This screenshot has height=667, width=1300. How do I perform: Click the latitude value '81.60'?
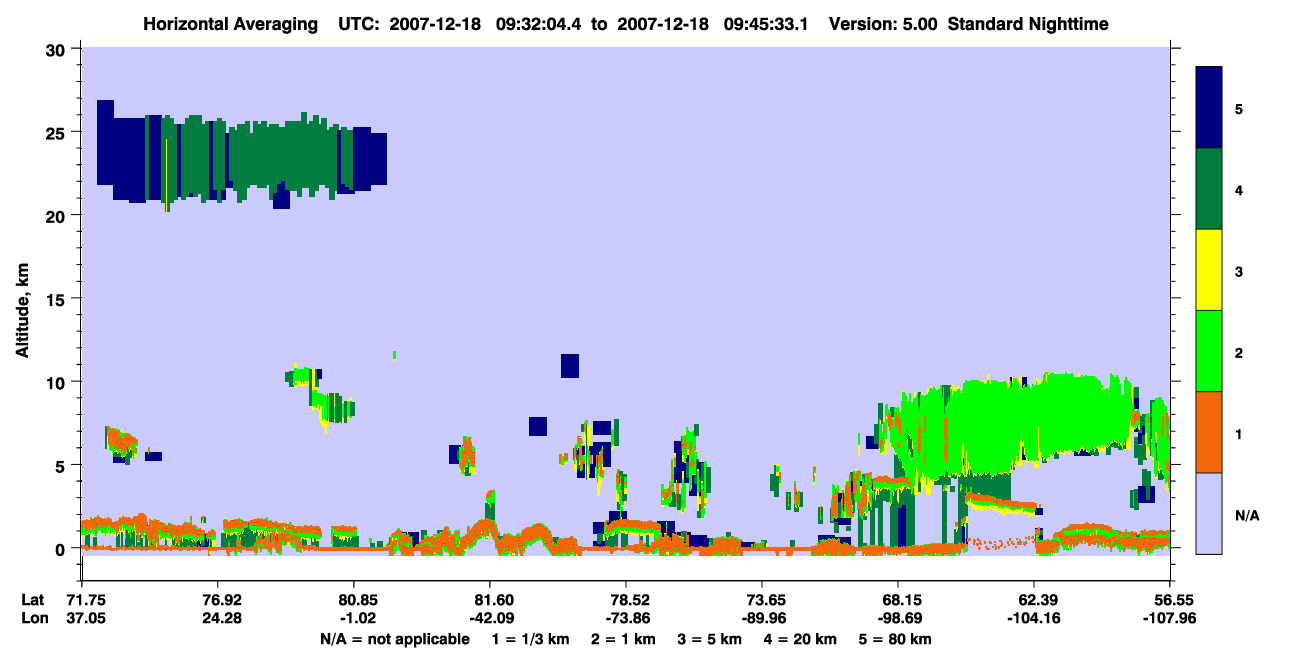pyautogui.click(x=490, y=600)
